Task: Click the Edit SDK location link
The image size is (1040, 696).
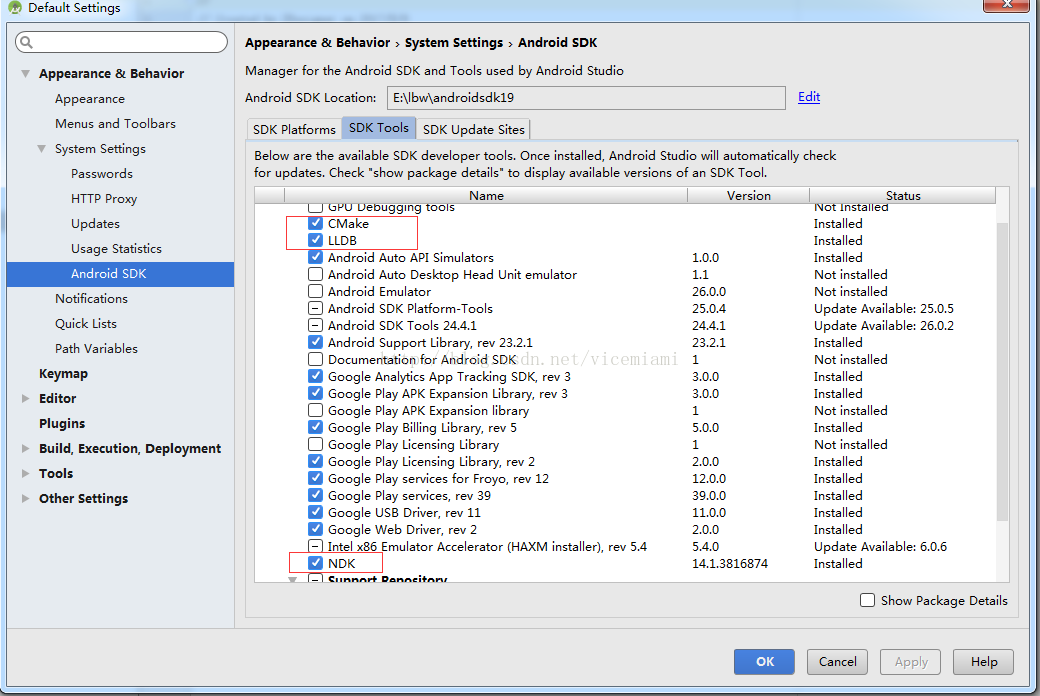Action: (x=809, y=97)
